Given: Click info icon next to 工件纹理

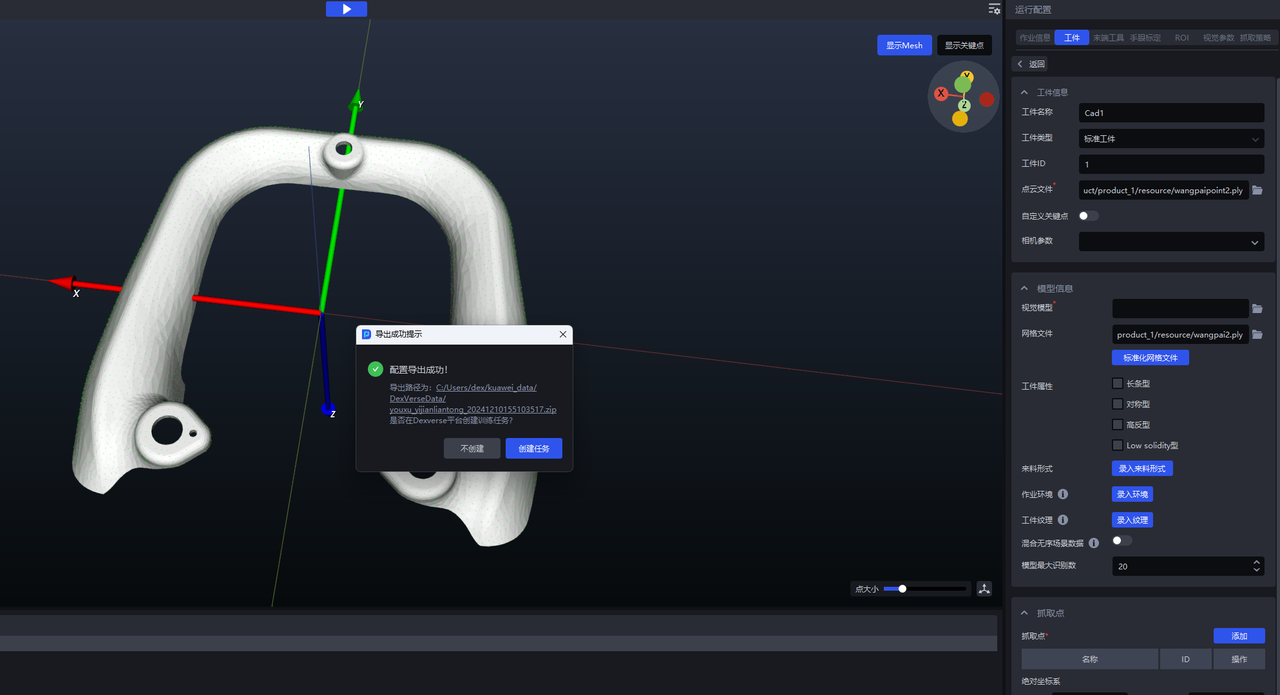Looking at the screenshot, I should click(x=1063, y=520).
